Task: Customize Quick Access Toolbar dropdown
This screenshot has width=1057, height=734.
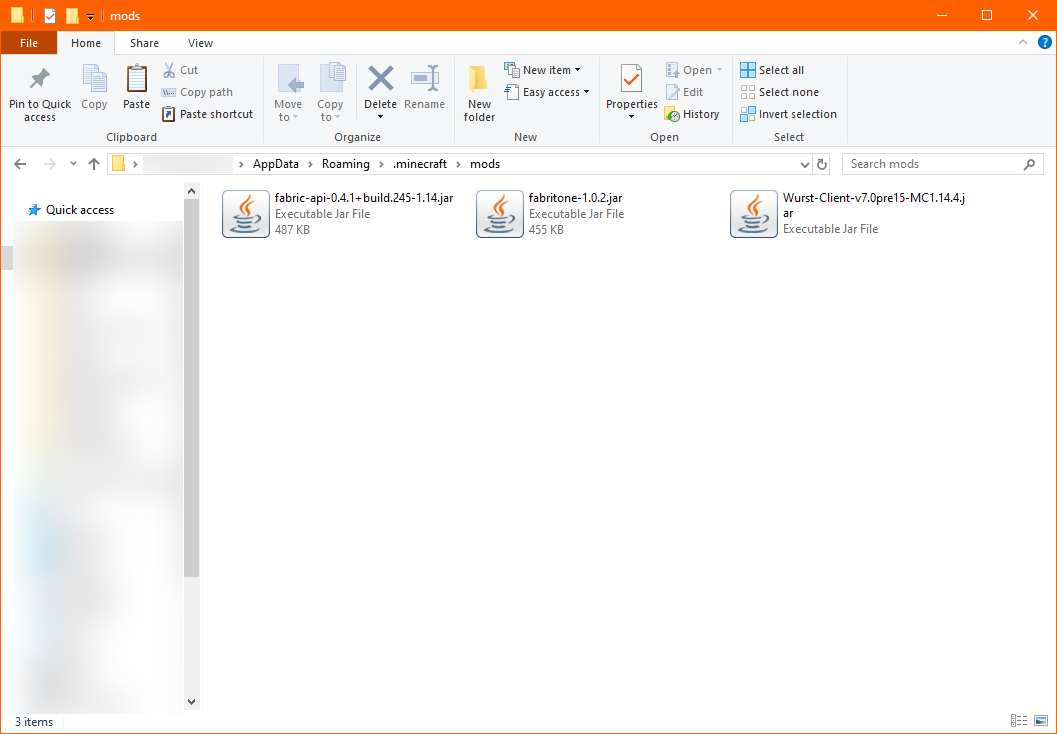Action: pos(90,16)
